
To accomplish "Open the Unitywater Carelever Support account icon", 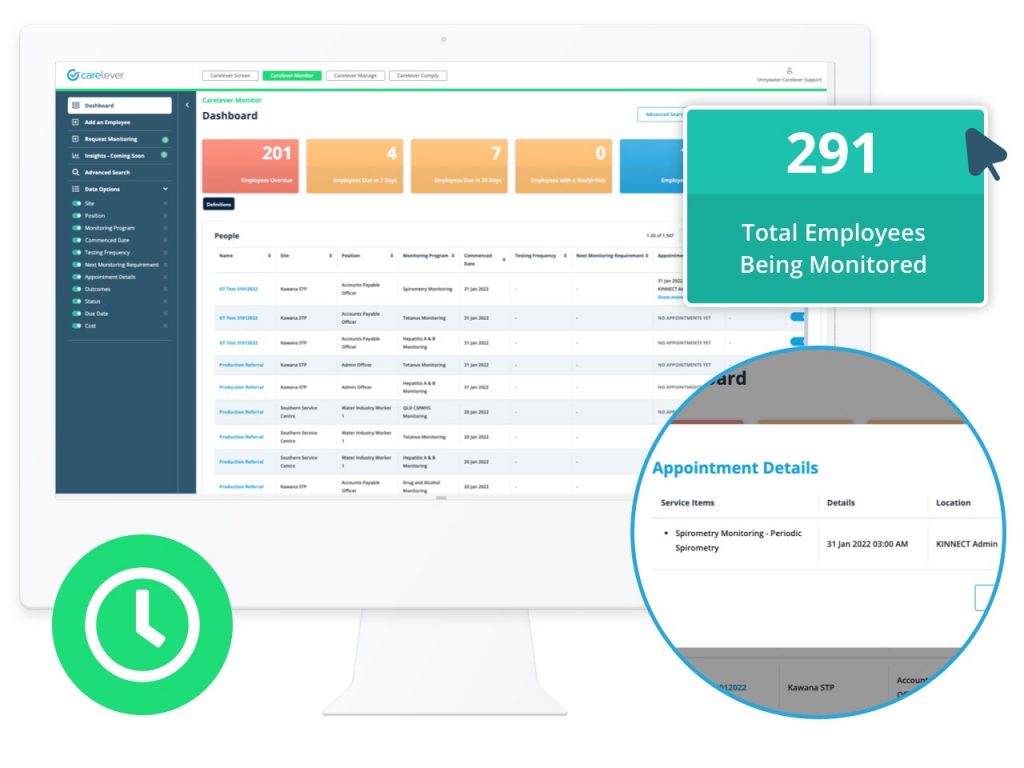I will (x=790, y=71).
